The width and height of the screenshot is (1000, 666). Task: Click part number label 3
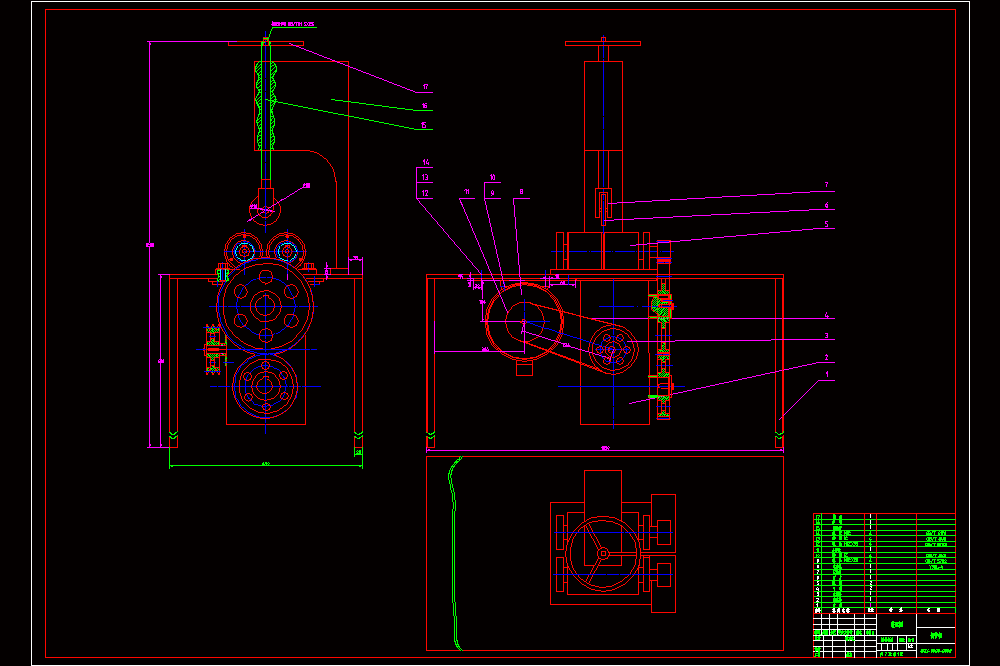[x=827, y=336]
